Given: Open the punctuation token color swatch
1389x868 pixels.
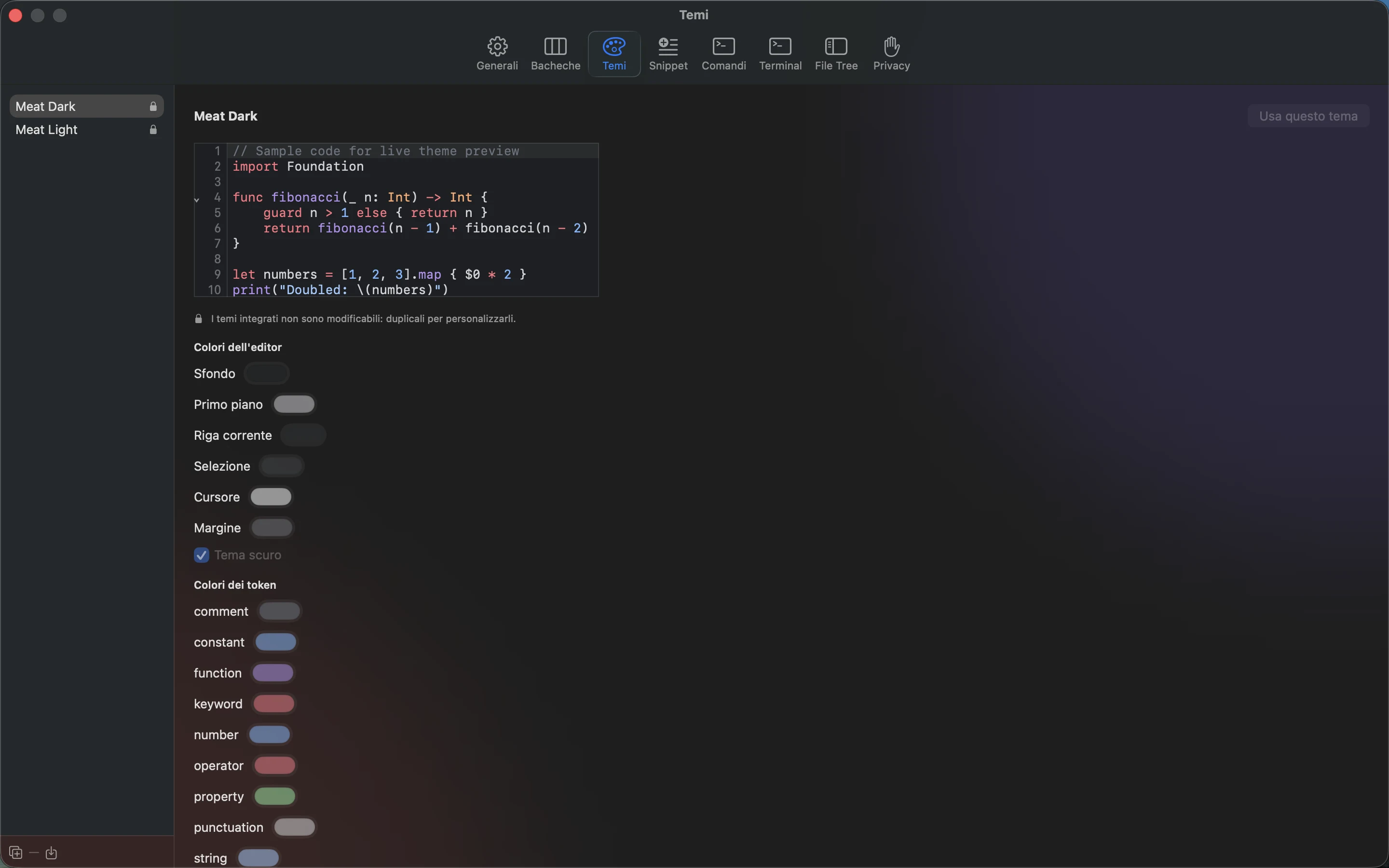Looking at the screenshot, I should (x=295, y=827).
